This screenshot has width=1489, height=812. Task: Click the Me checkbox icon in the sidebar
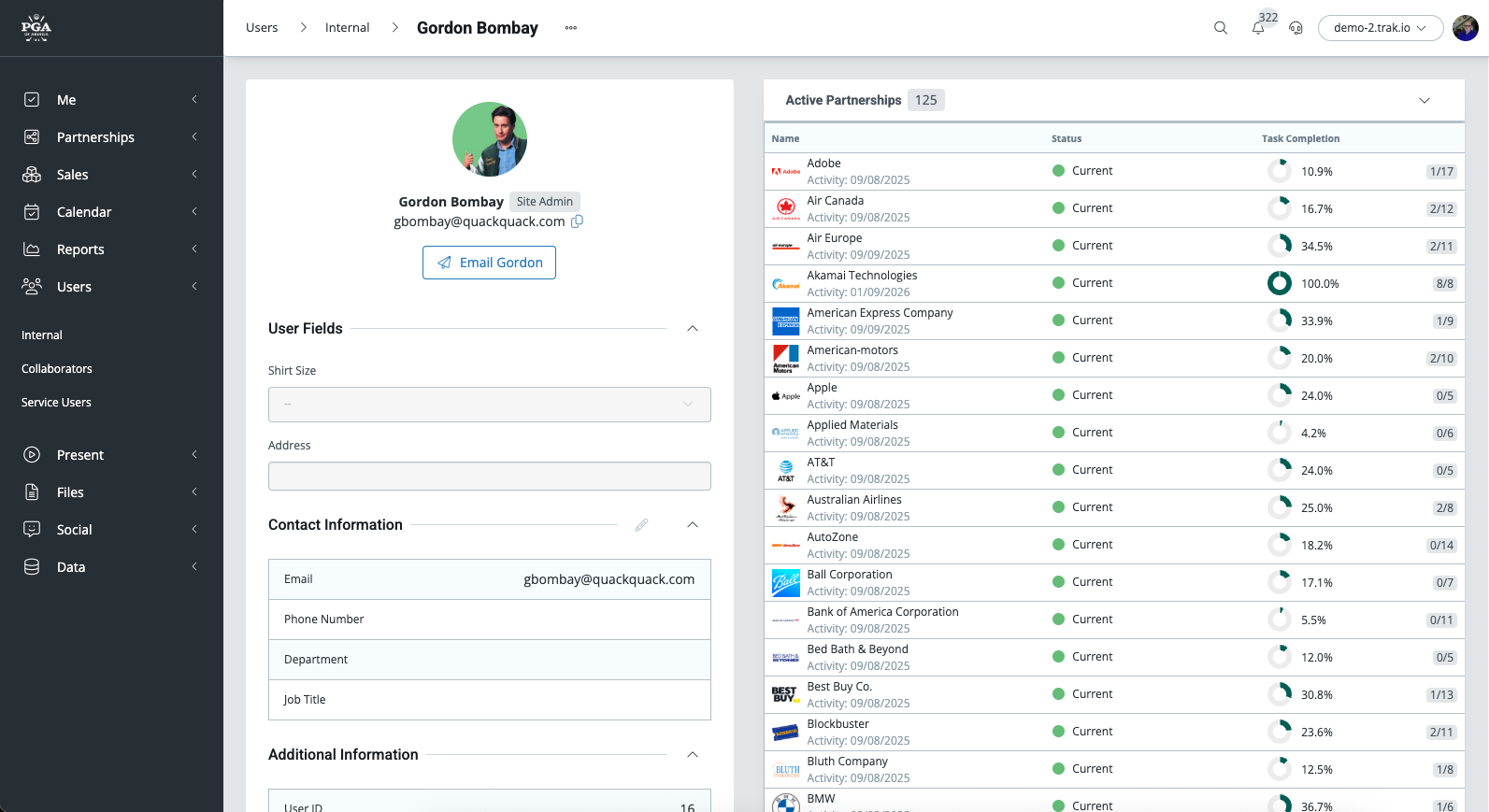click(x=32, y=100)
